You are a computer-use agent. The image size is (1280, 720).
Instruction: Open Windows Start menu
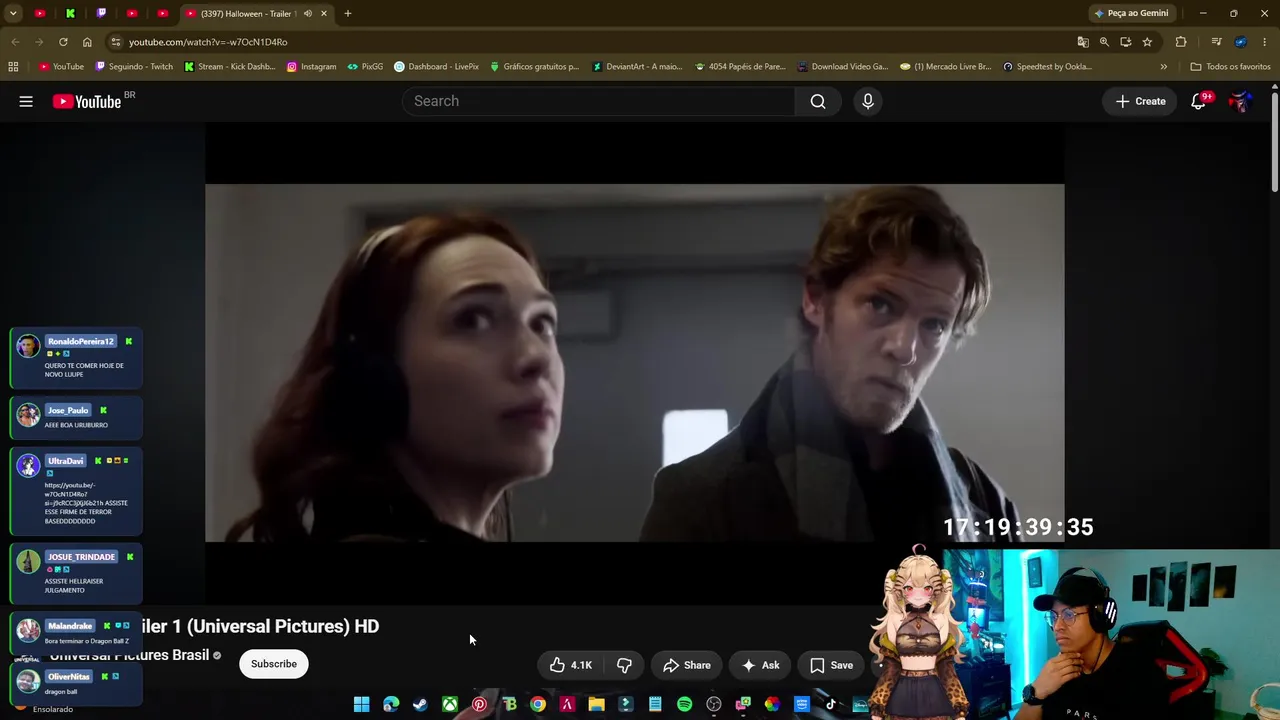click(362, 705)
